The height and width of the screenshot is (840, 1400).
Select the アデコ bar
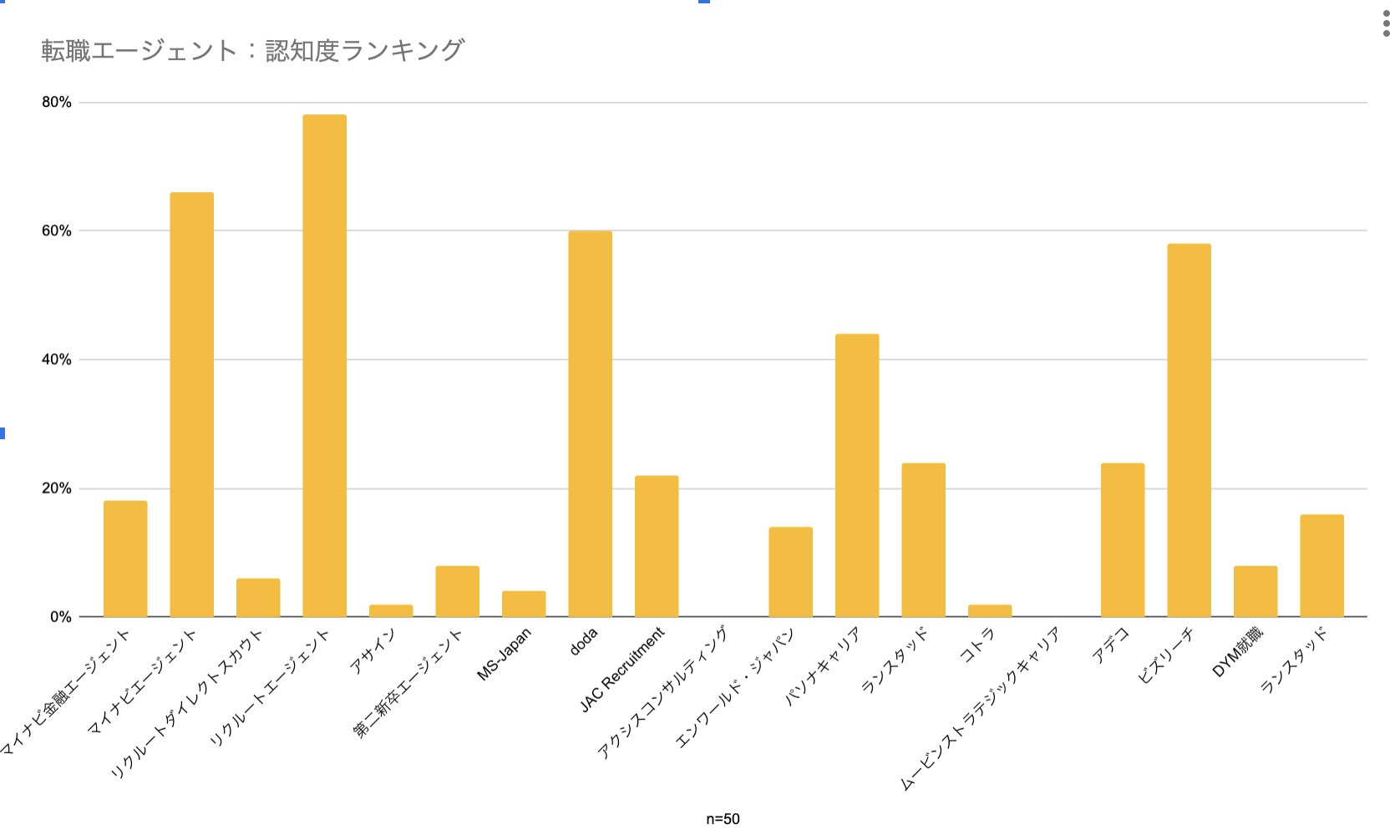pyautogui.click(x=1123, y=540)
